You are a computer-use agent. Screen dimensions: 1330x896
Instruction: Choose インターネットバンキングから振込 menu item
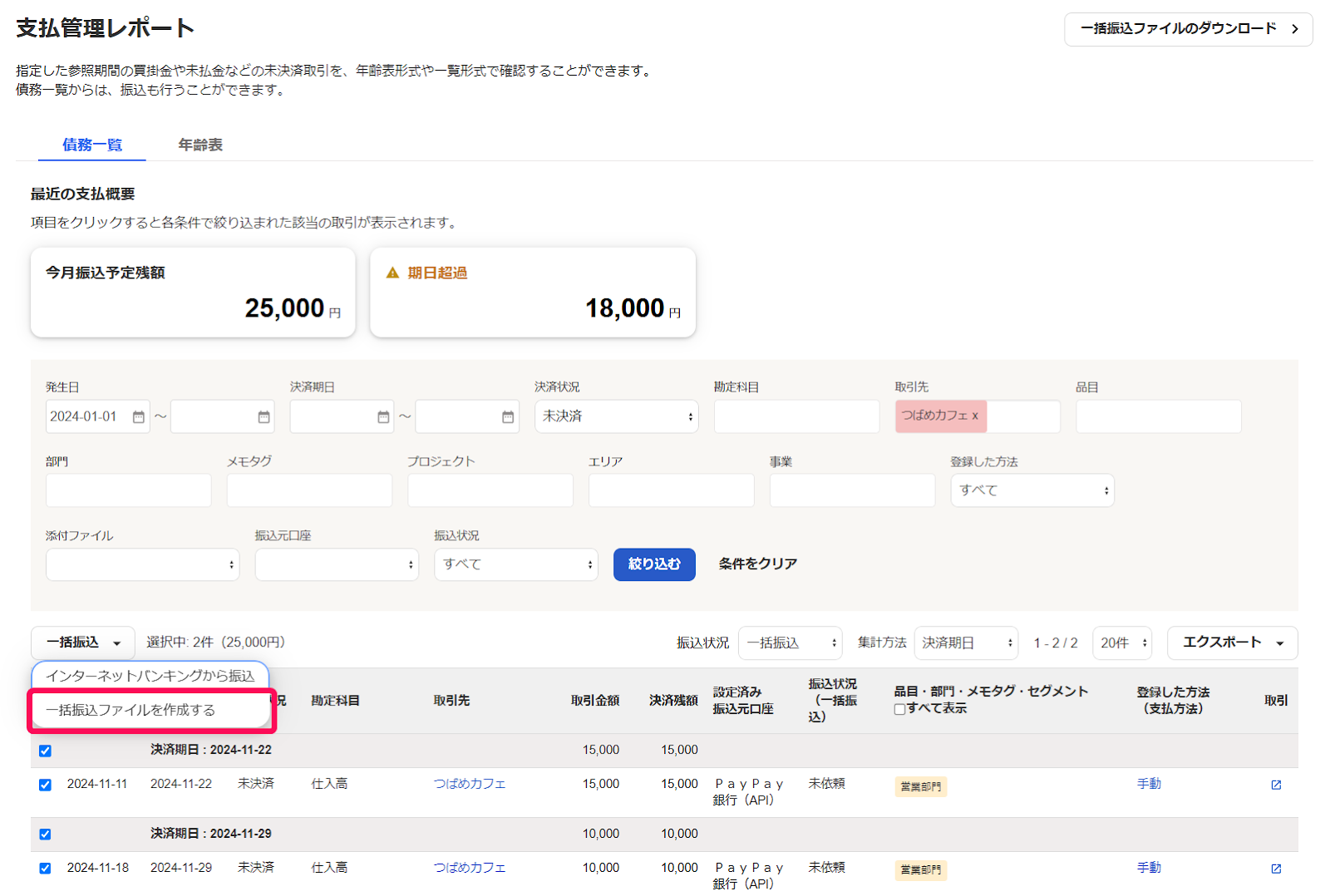pos(150,676)
